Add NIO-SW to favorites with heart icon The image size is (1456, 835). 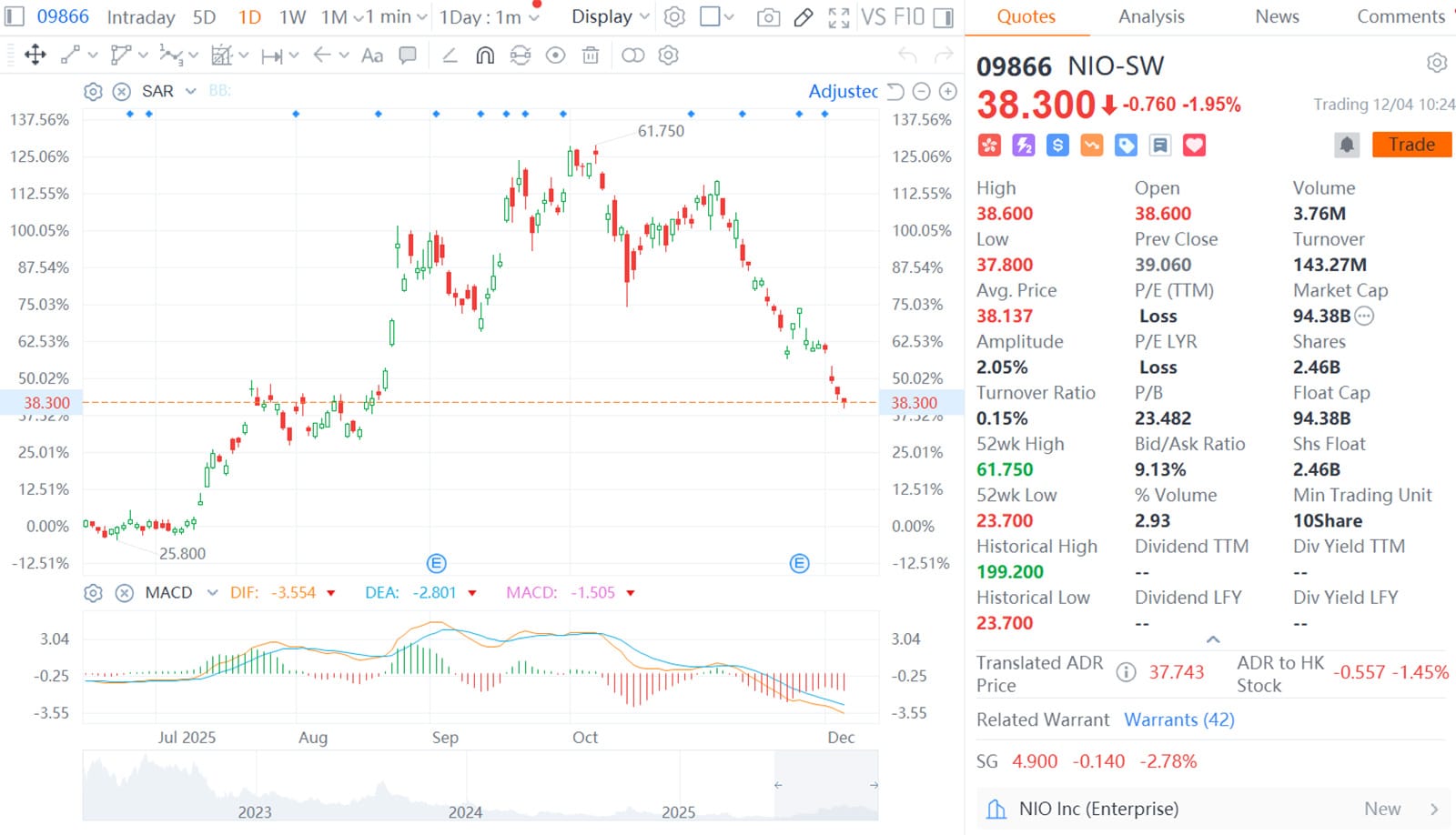point(1194,145)
